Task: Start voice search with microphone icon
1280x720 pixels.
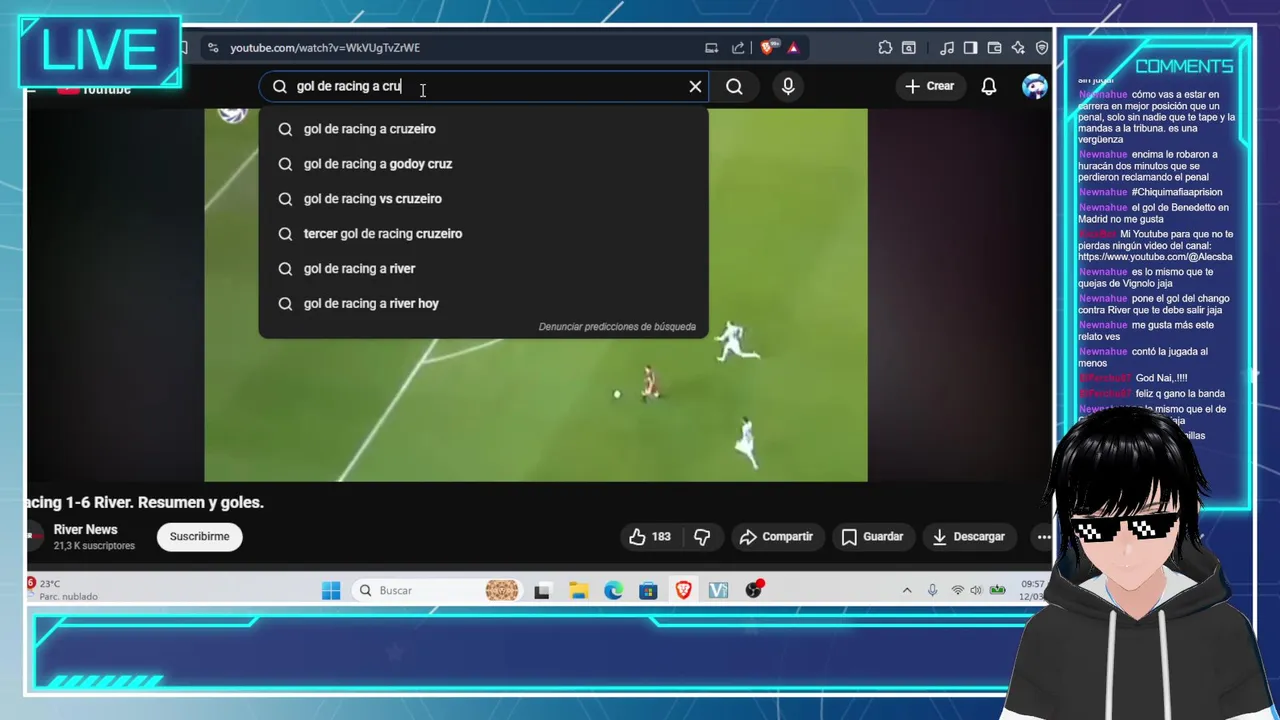Action: click(788, 87)
